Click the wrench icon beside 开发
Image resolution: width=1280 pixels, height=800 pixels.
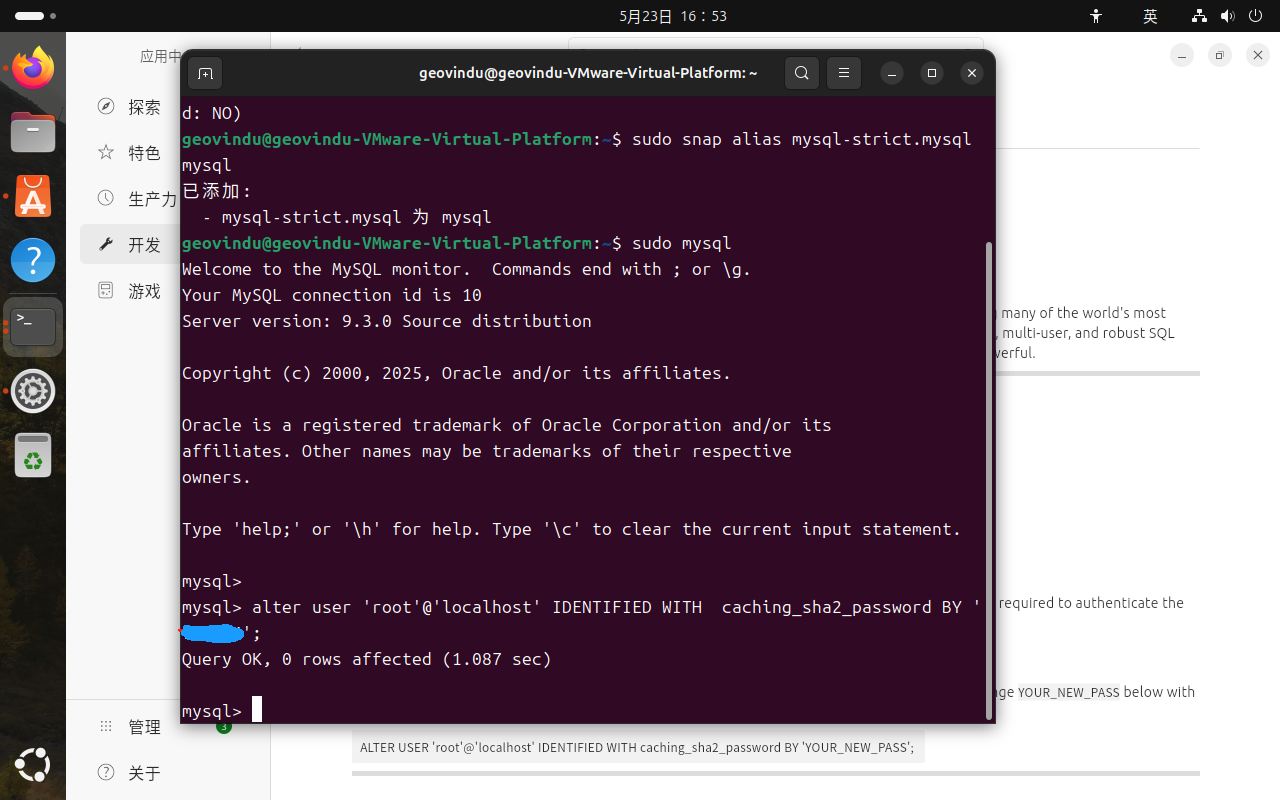point(106,244)
